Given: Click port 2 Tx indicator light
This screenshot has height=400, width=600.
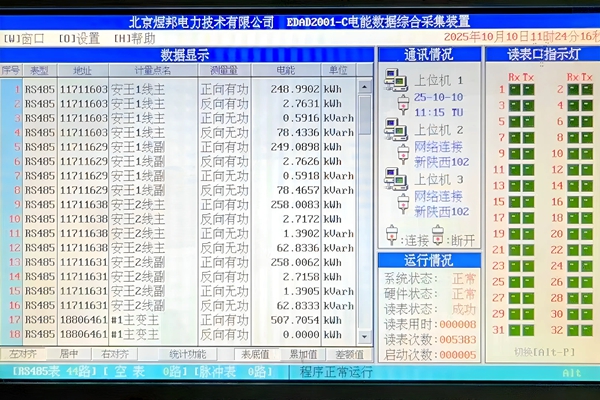Looking at the screenshot, I should [x=586, y=90].
